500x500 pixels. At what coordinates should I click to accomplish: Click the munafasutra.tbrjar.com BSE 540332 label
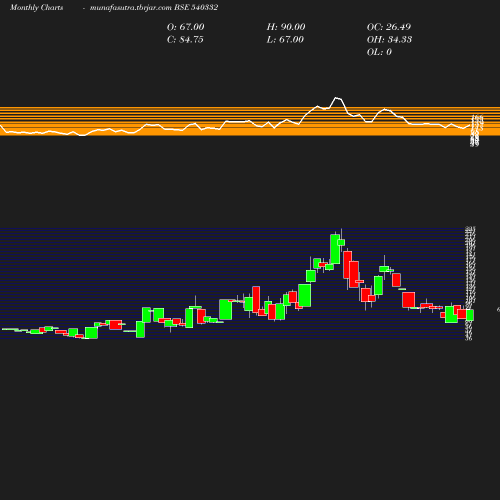point(154,8)
